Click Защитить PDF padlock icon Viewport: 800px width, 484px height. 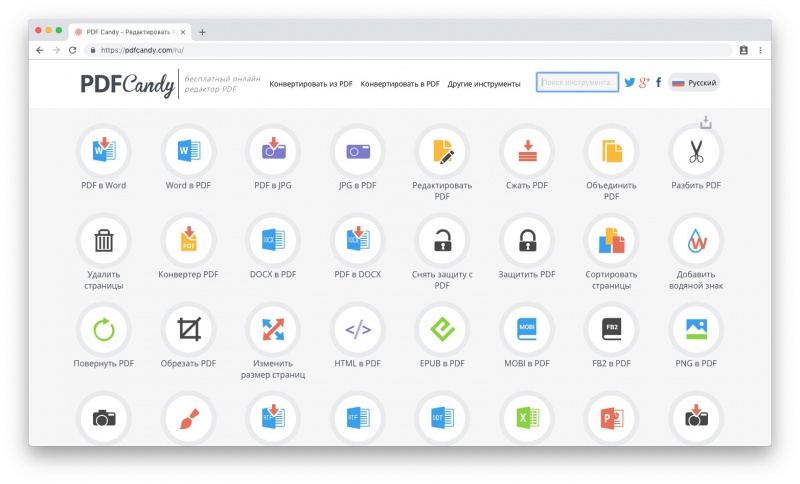527,240
